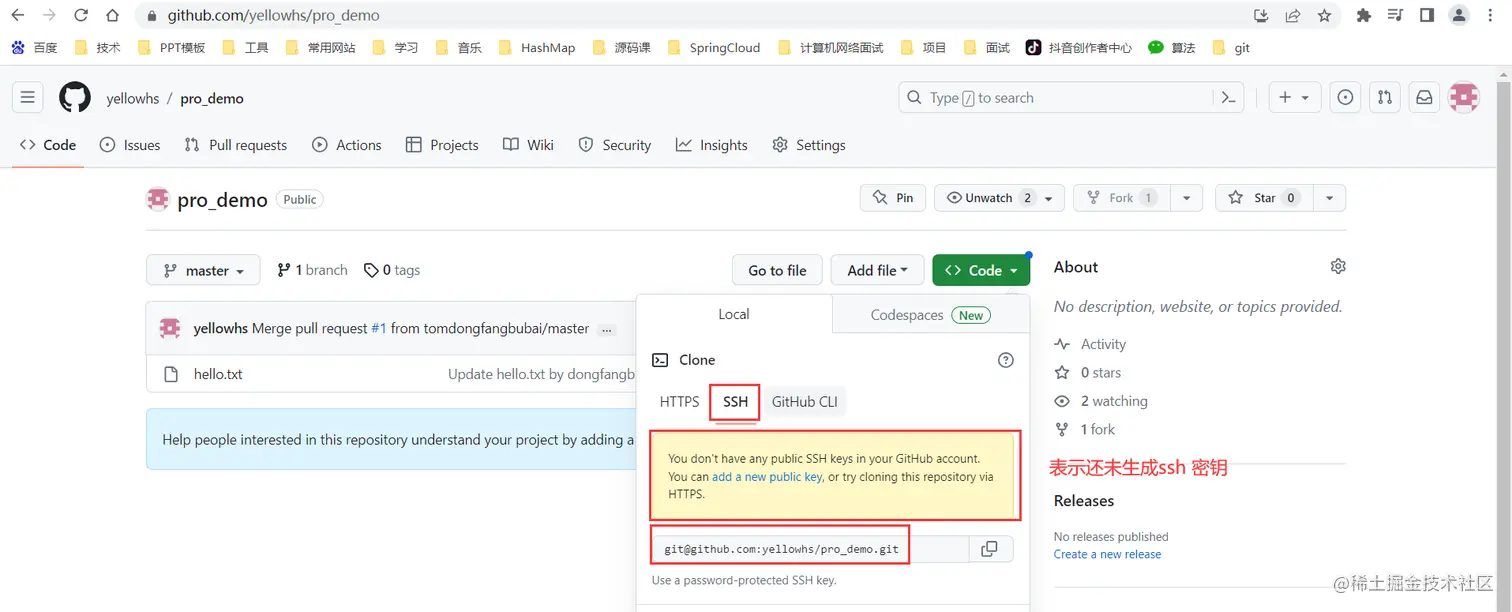Open 抖音创作者中心 bookmark

click(x=1079, y=47)
